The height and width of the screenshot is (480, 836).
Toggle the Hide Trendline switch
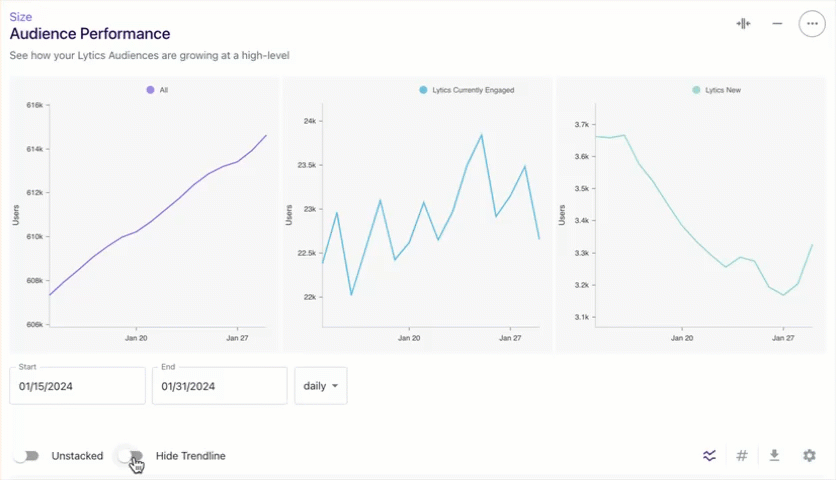[131, 456]
